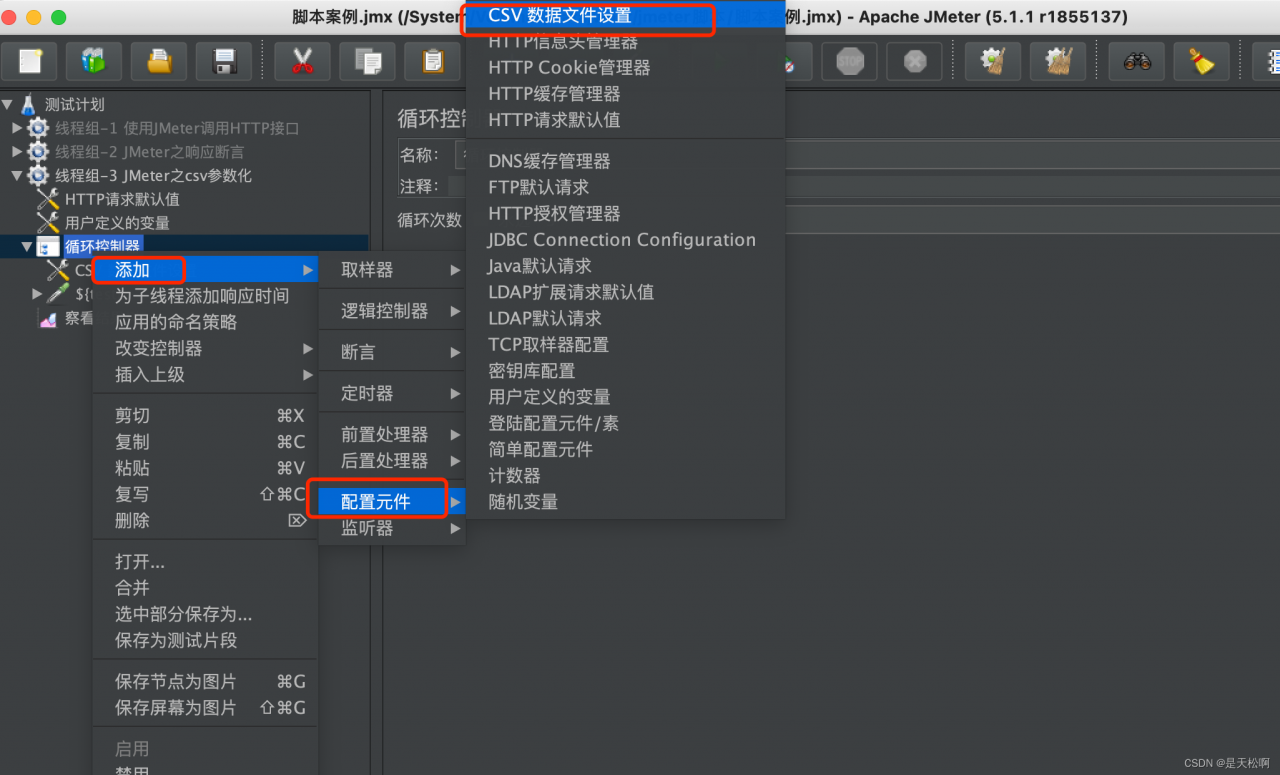
Task: Choose 配置元件 in the add submenu
Action: (x=392, y=502)
